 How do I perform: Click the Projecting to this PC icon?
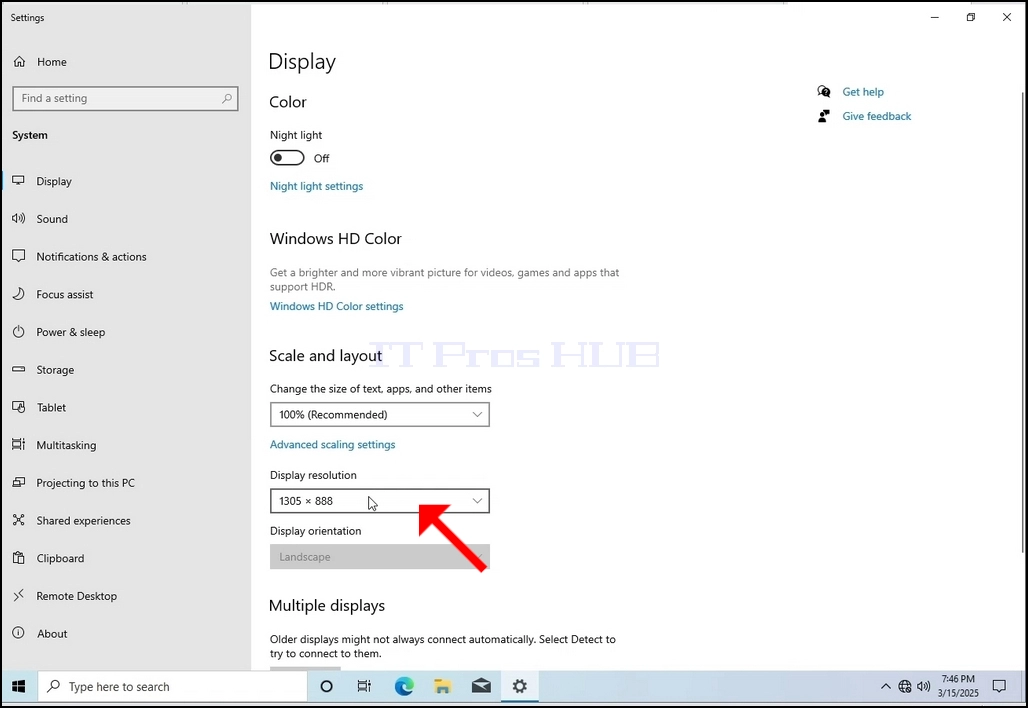point(18,482)
